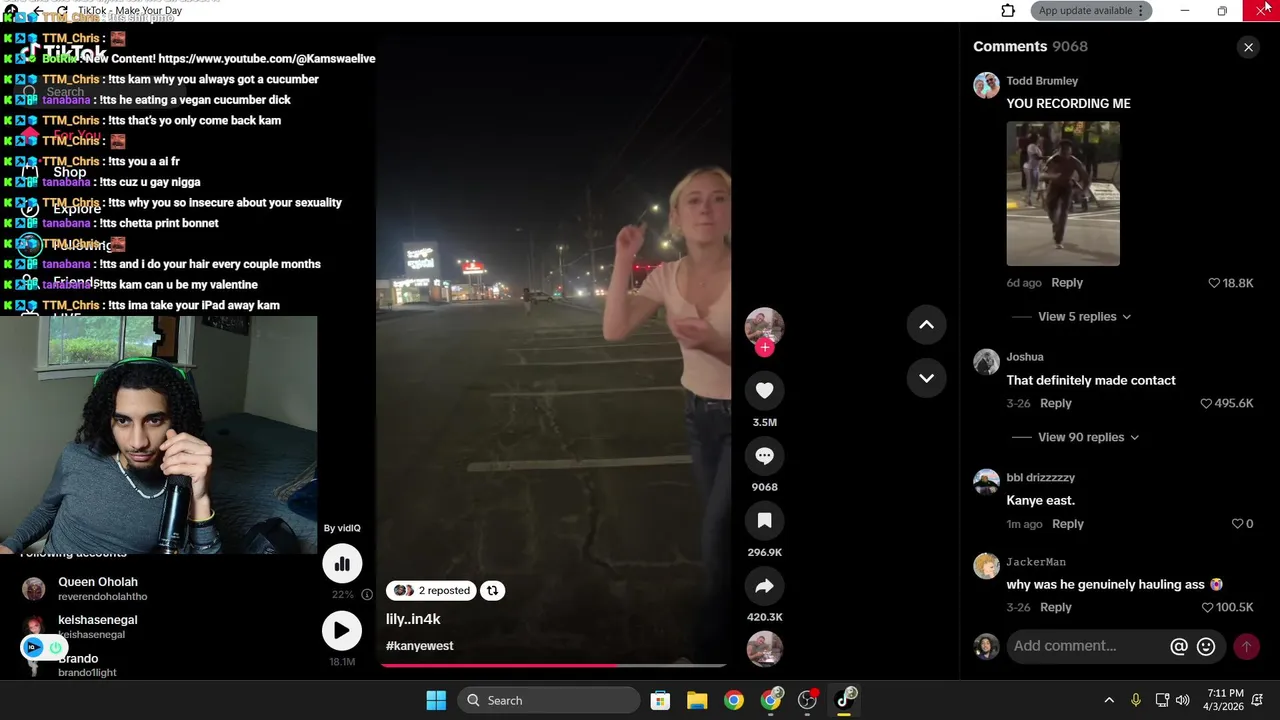1280x720 pixels.
Task: Open vidIQ stats bar-chart icon
Action: tap(342, 564)
